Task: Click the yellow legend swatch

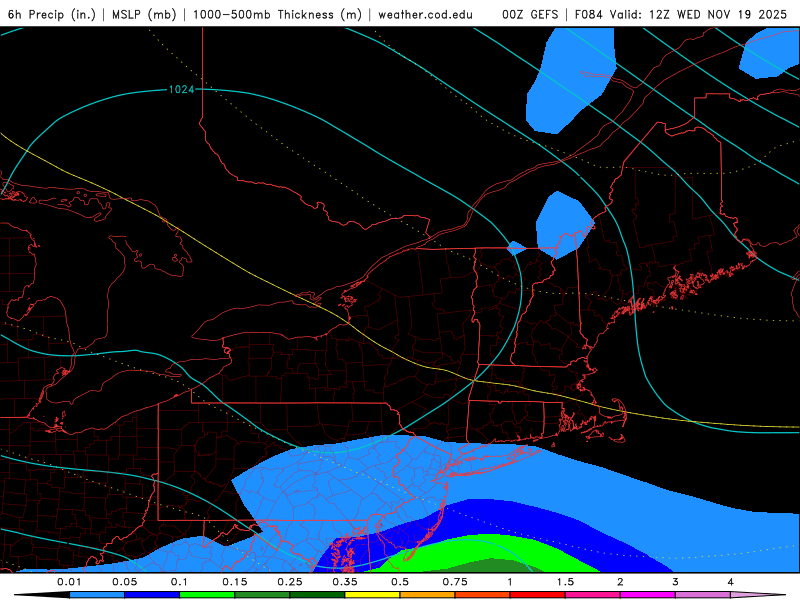Action: point(372,595)
